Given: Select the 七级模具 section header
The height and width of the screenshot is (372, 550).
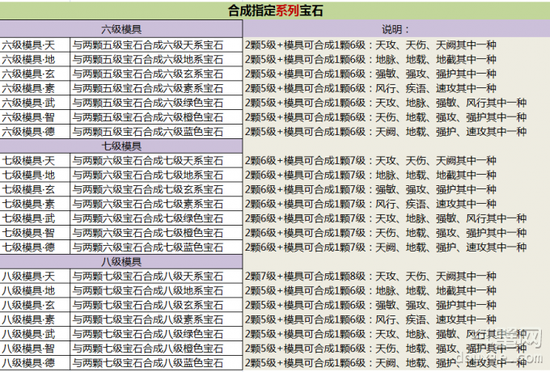Looking at the screenshot, I should coord(121,146).
